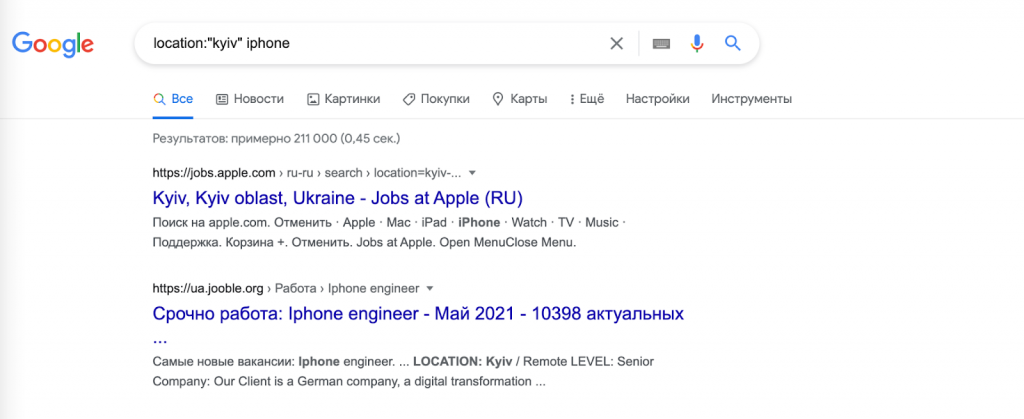This screenshot has height=419, width=1024.
Task: Expand dropdown arrow next to ua.jooble.org URL
Action: [x=429, y=288]
